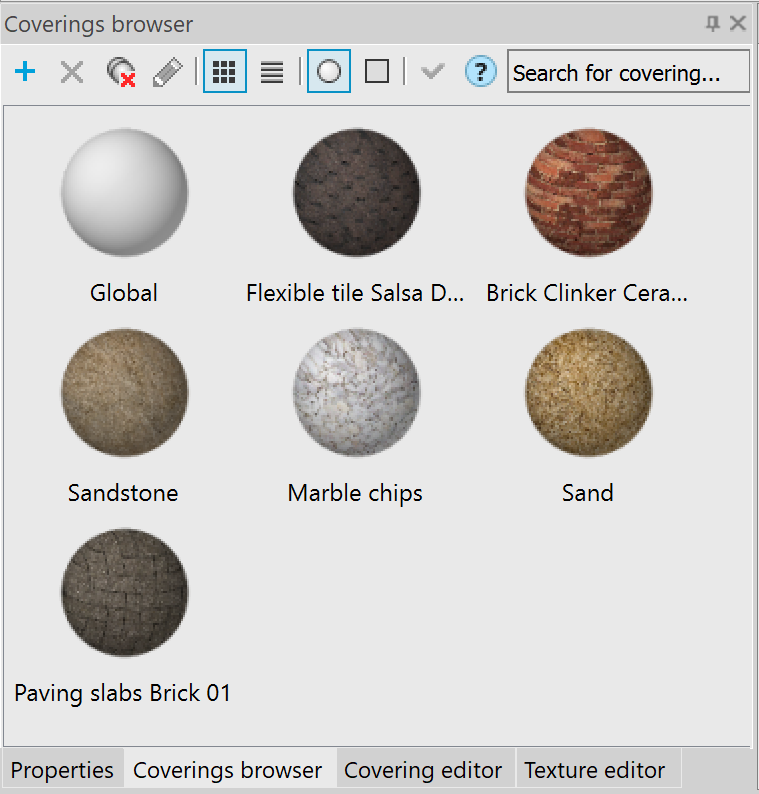Open the Properties tab

click(x=62, y=770)
